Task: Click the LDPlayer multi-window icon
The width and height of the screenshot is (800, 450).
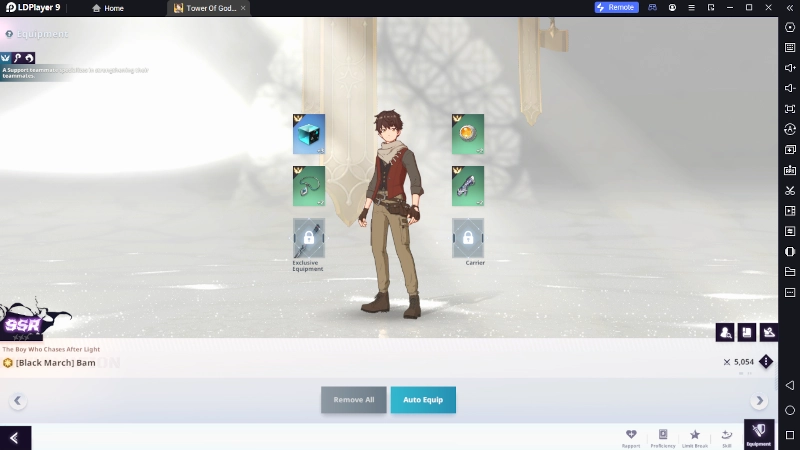Action: (711, 8)
